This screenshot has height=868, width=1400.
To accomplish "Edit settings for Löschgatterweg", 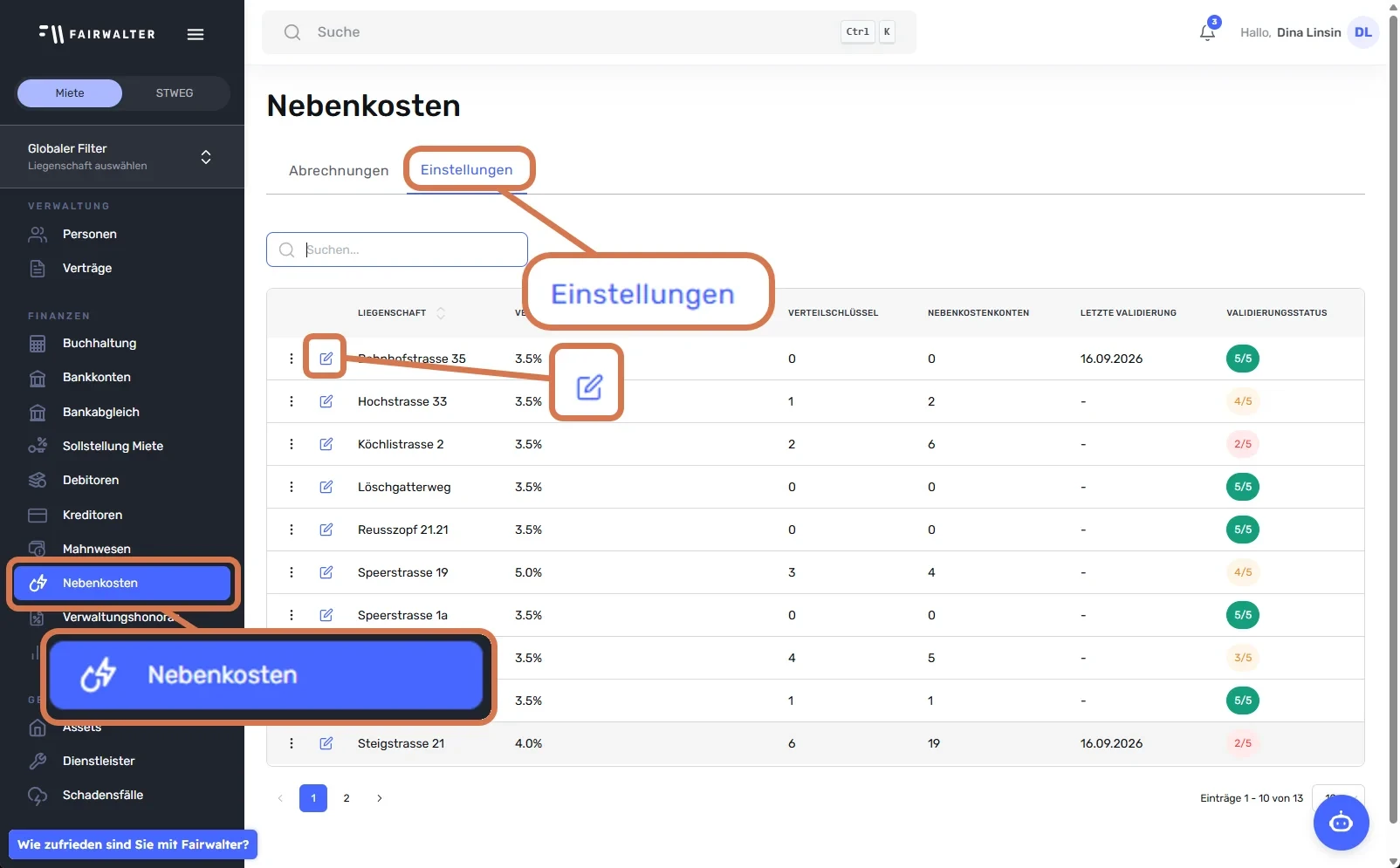I will coord(326,487).
